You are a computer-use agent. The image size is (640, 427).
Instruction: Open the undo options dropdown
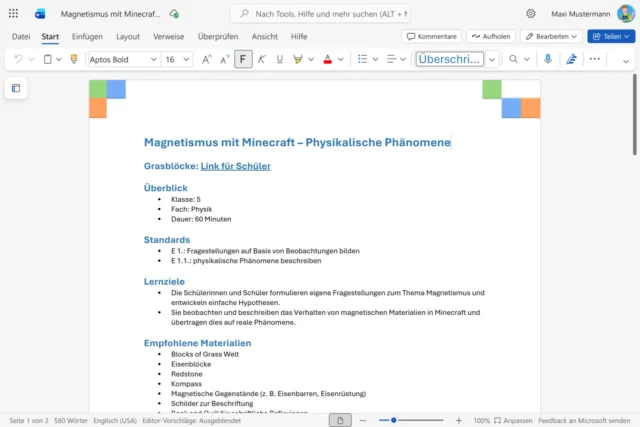[31, 60]
